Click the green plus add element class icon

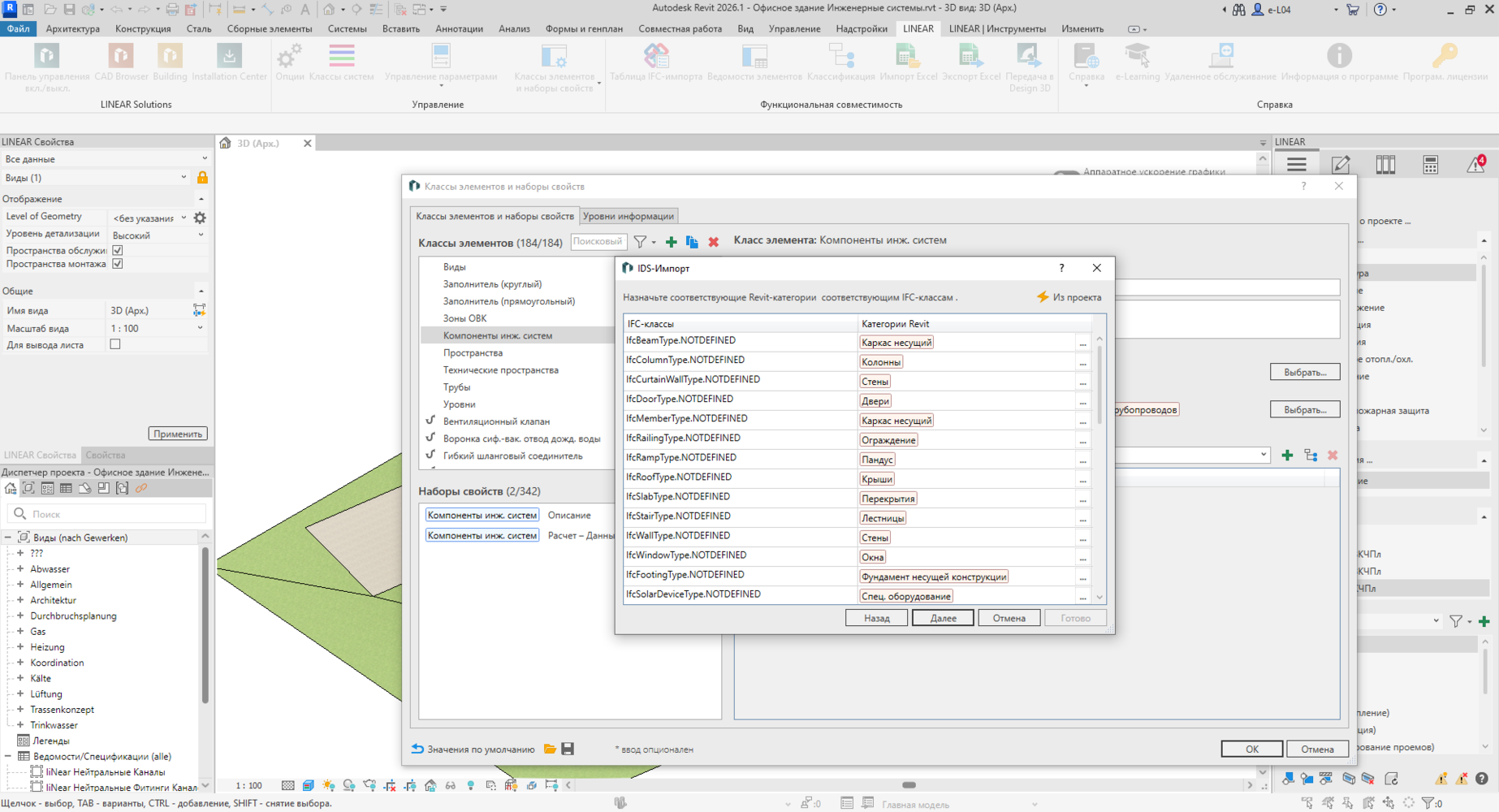671,242
